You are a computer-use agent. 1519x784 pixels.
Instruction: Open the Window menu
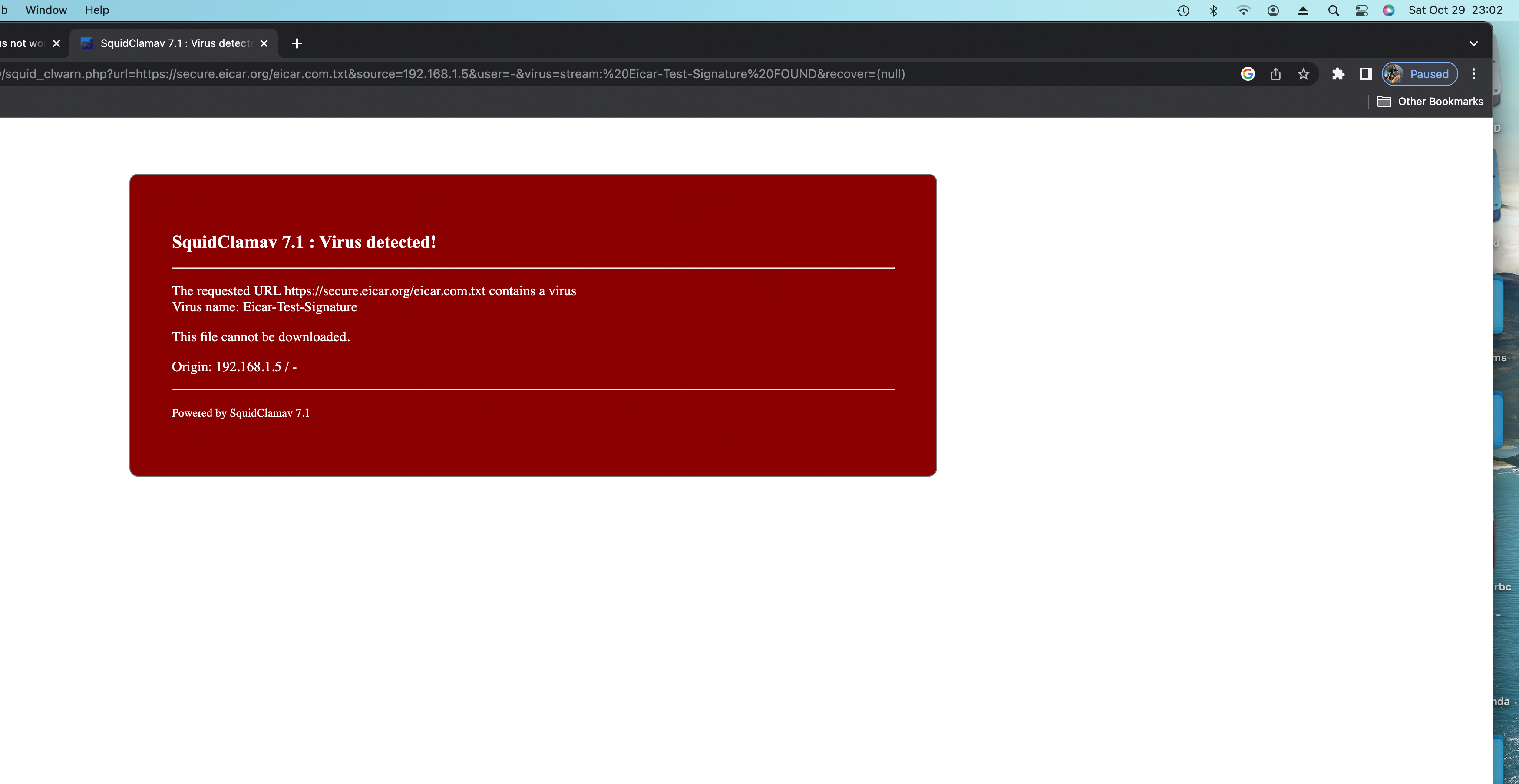(x=46, y=10)
